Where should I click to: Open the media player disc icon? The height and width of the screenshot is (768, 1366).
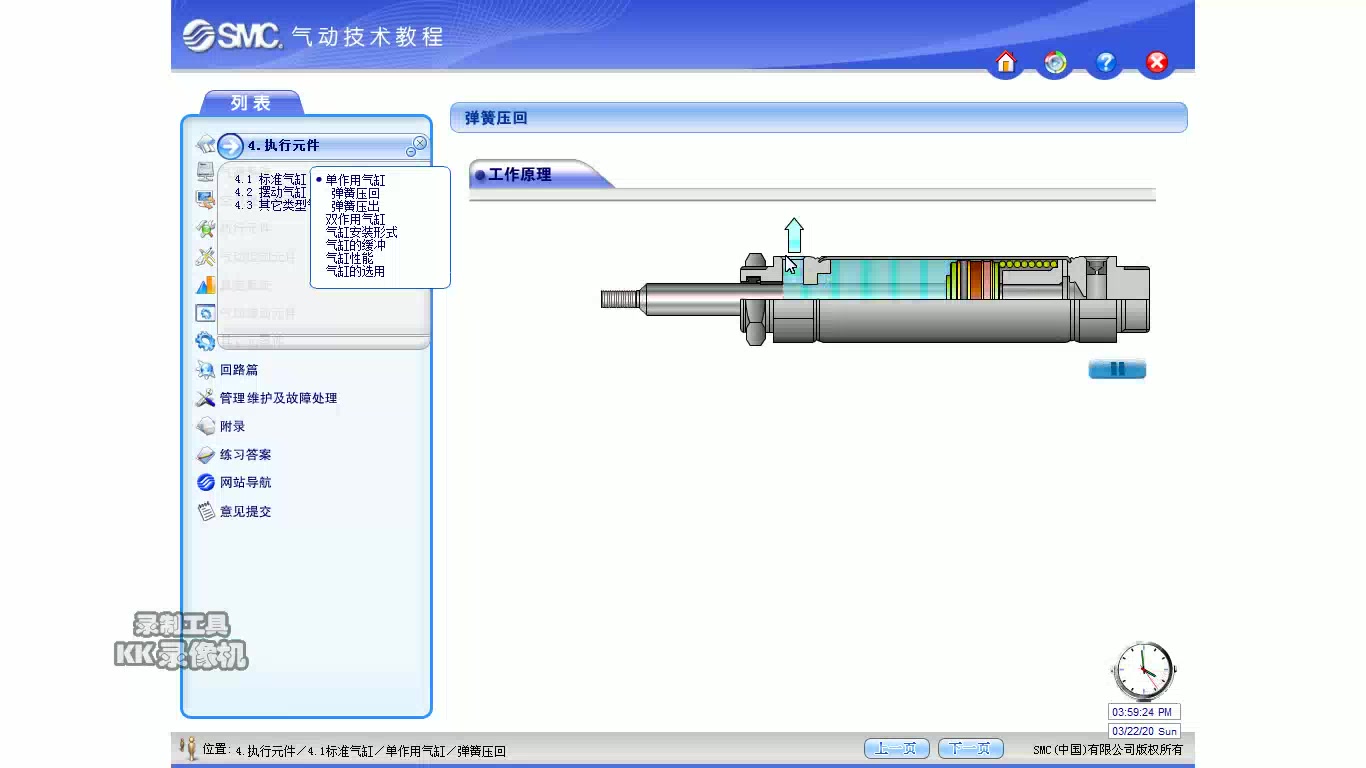coord(1056,63)
